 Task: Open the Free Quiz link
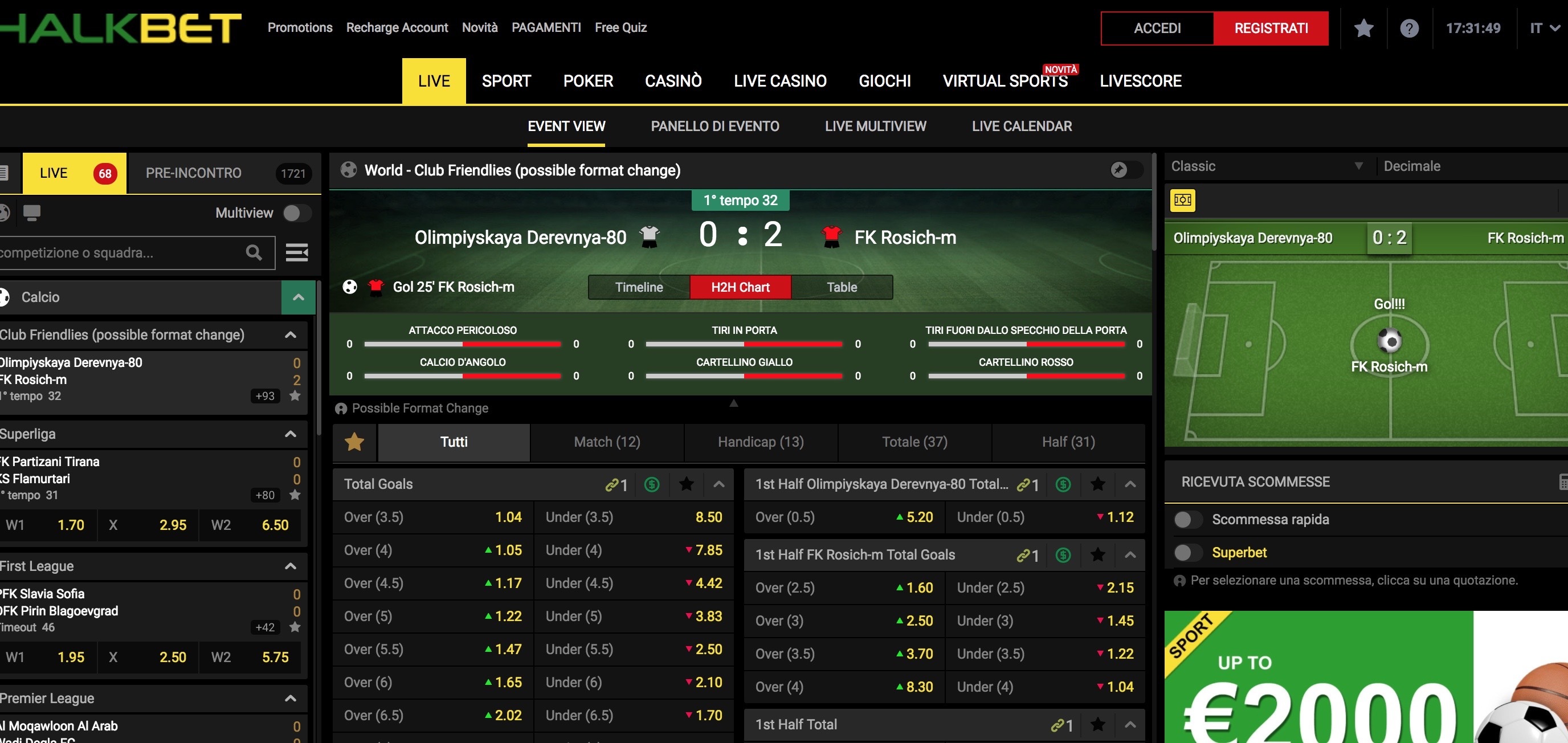(620, 27)
